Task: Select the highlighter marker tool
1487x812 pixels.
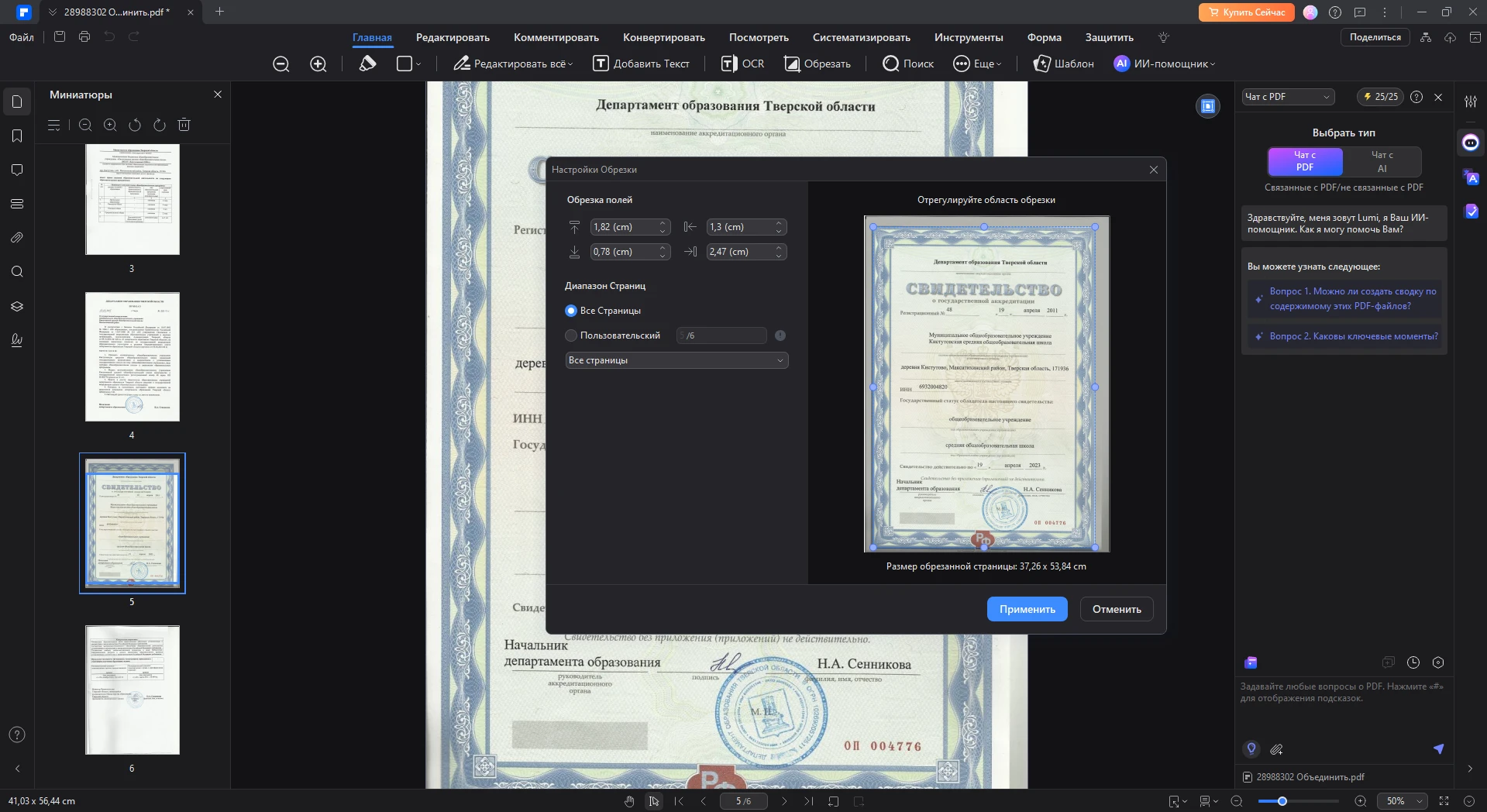Action: (x=368, y=64)
